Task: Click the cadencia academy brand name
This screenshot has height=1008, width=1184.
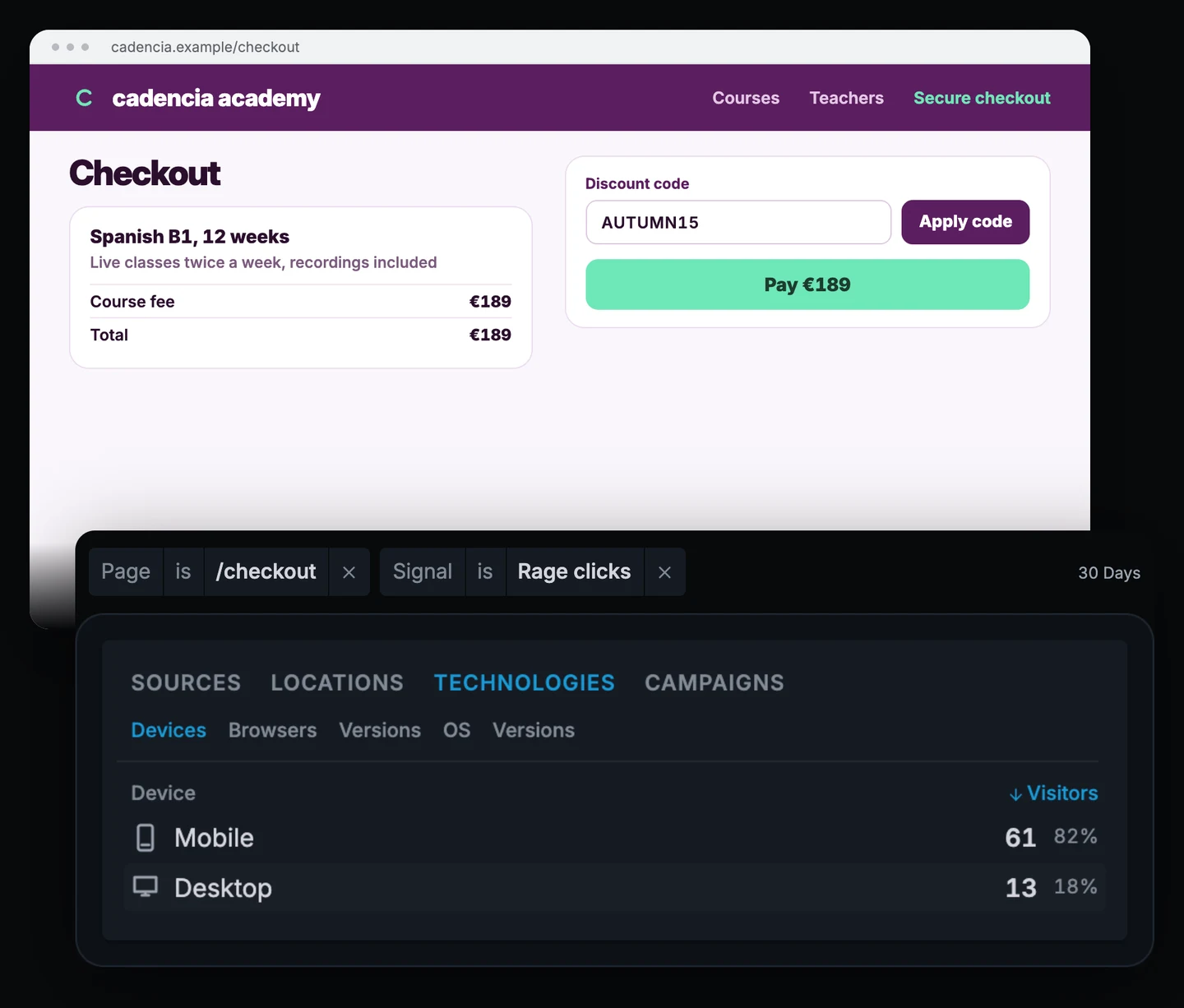Action: [x=216, y=99]
